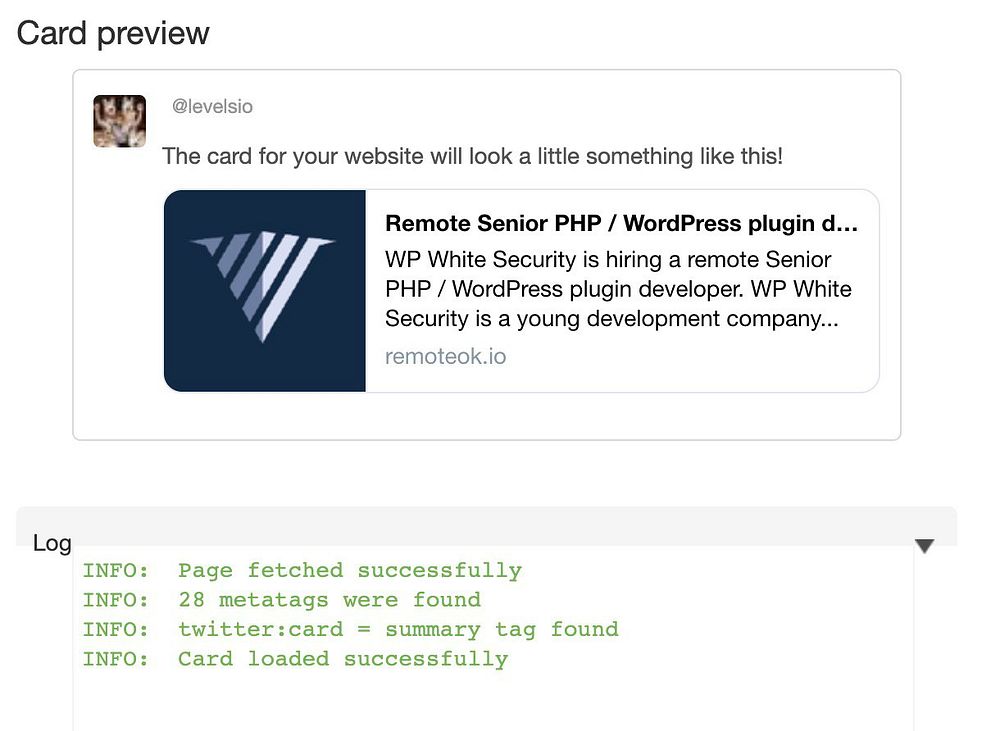Viewport: 1000px width, 731px height.
Task: Click the tweet text about your website card
Action: tap(472, 157)
